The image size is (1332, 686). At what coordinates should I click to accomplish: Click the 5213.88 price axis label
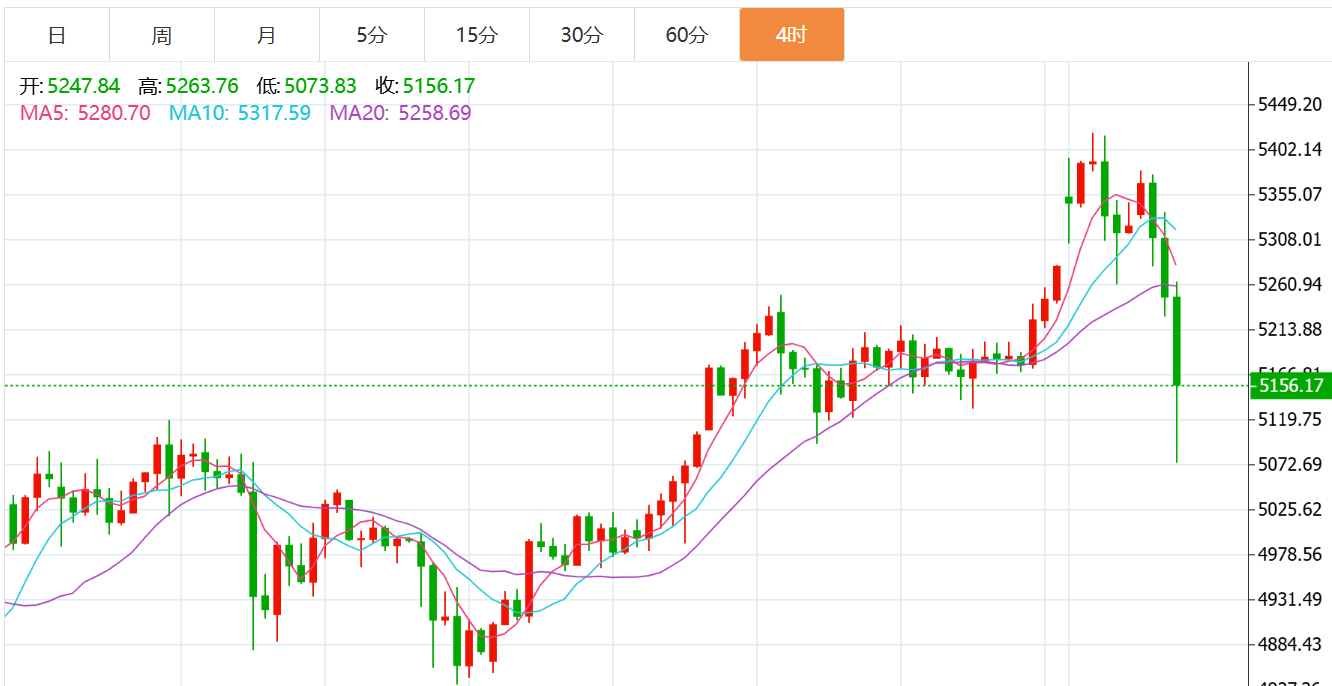tap(1290, 330)
